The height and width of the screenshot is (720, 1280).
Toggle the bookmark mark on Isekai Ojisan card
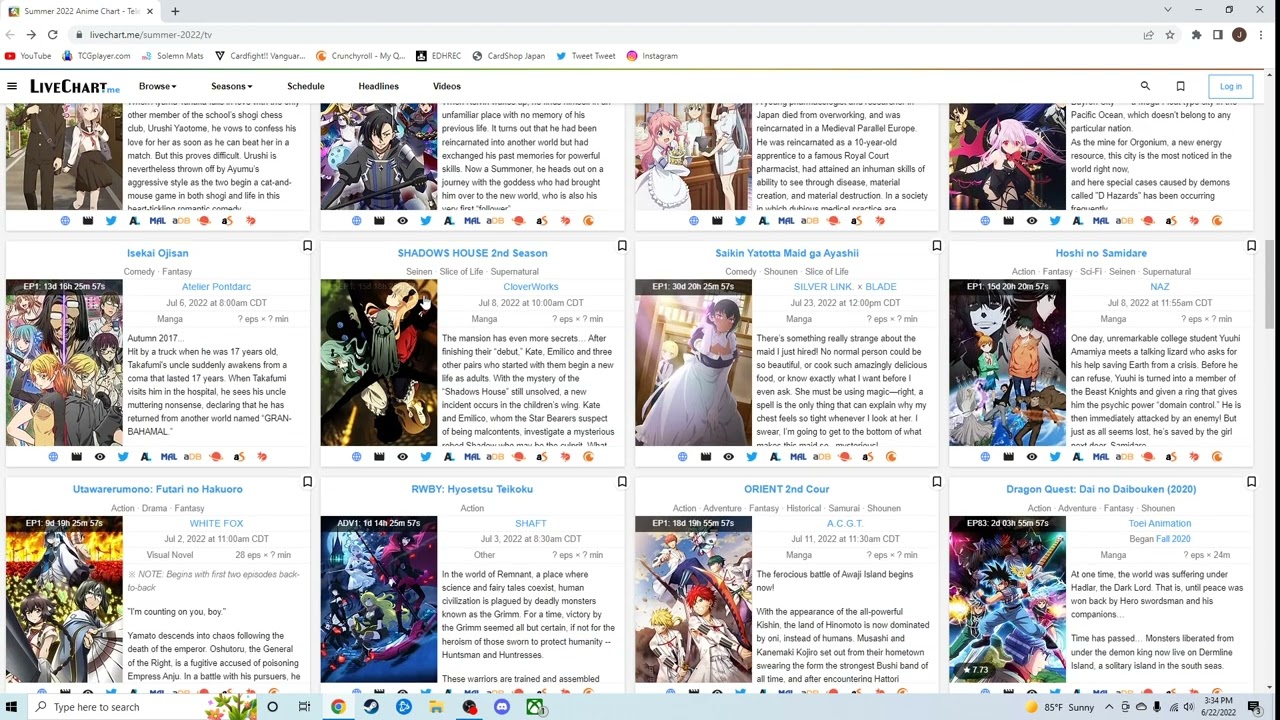pyautogui.click(x=307, y=246)
